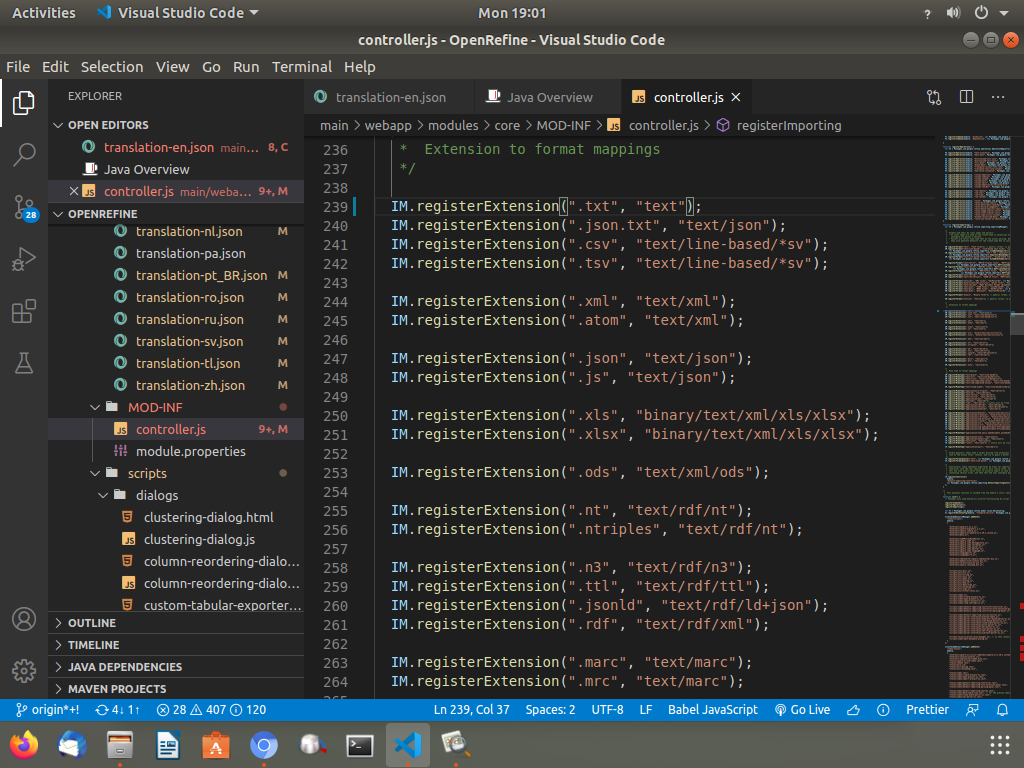Synchronize changes 4 down 1 up
The width and height of the screenshot is (1024, 768).
click(118, 710)
